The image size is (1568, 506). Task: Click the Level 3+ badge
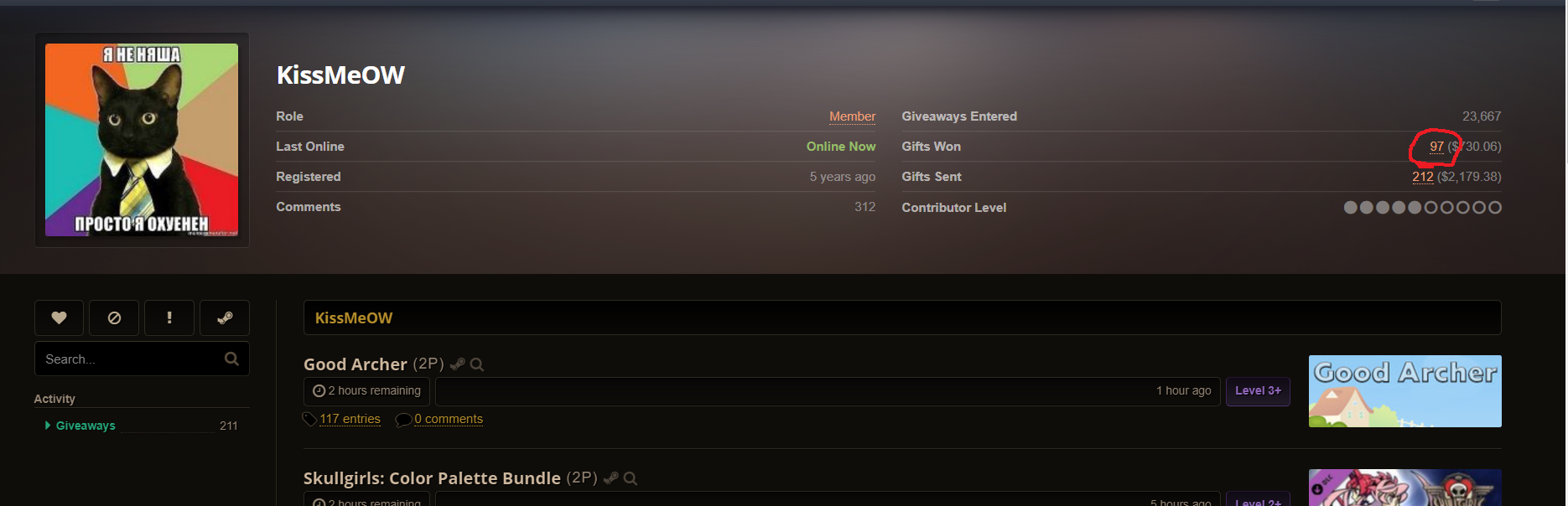point(1258,391)
